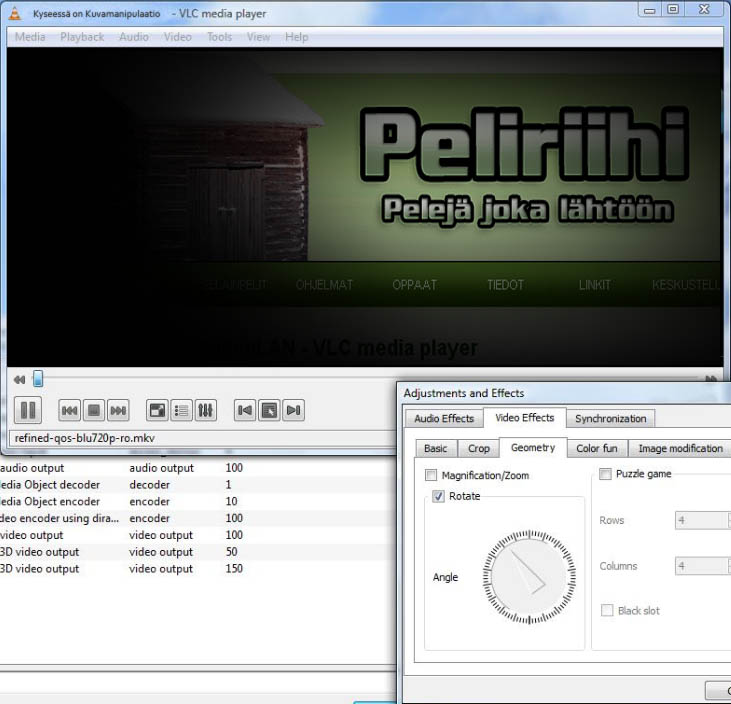Image resolution: width=731 pixels, height=704 pixels.
Task: Go to previous media in playlist
Action: pyautogui.click(x=69, y=410)
